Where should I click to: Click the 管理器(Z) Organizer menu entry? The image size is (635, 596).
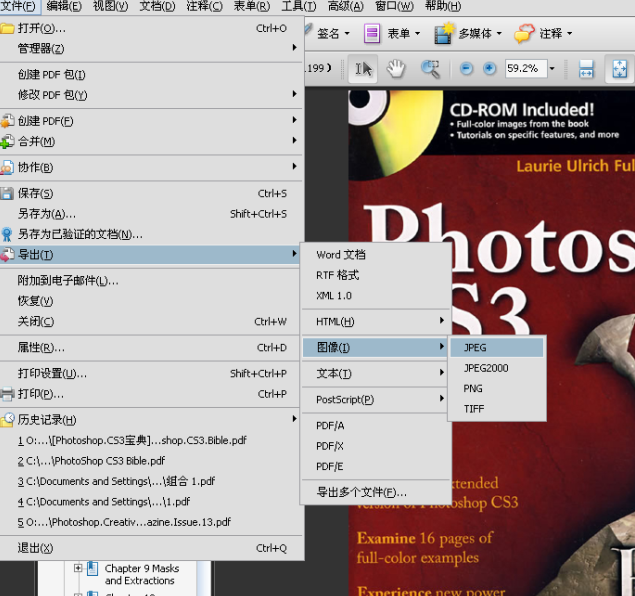[x=151, y=49]
